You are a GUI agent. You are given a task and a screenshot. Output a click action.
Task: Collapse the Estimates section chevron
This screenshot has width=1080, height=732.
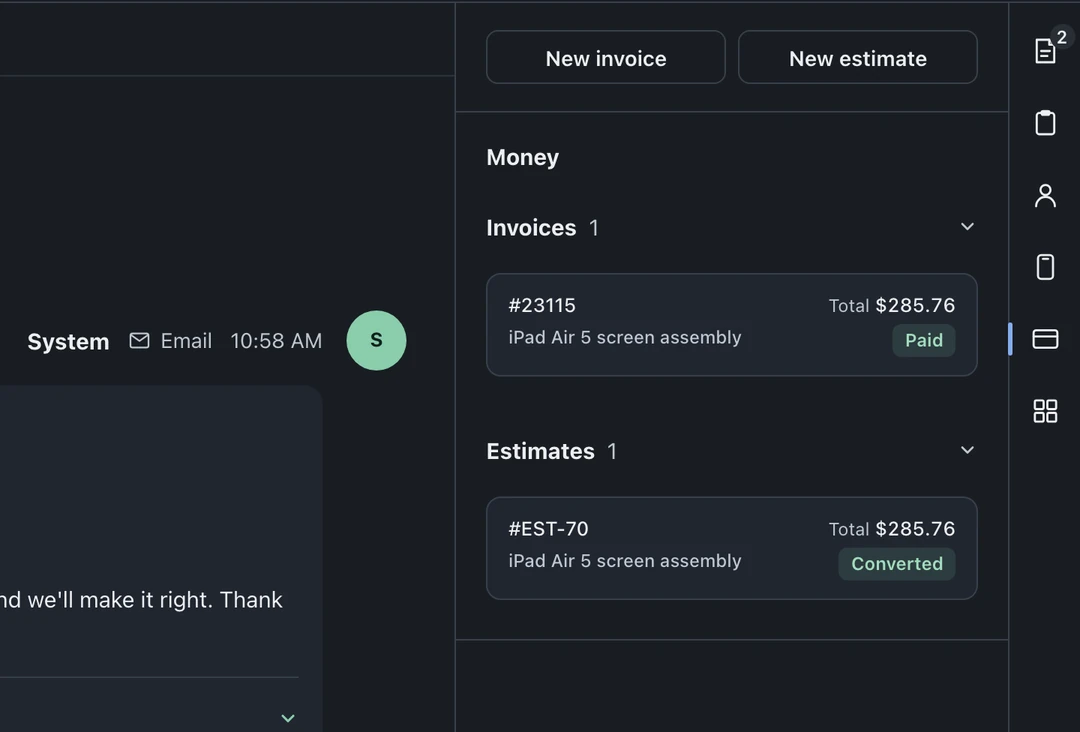(967, 450)
